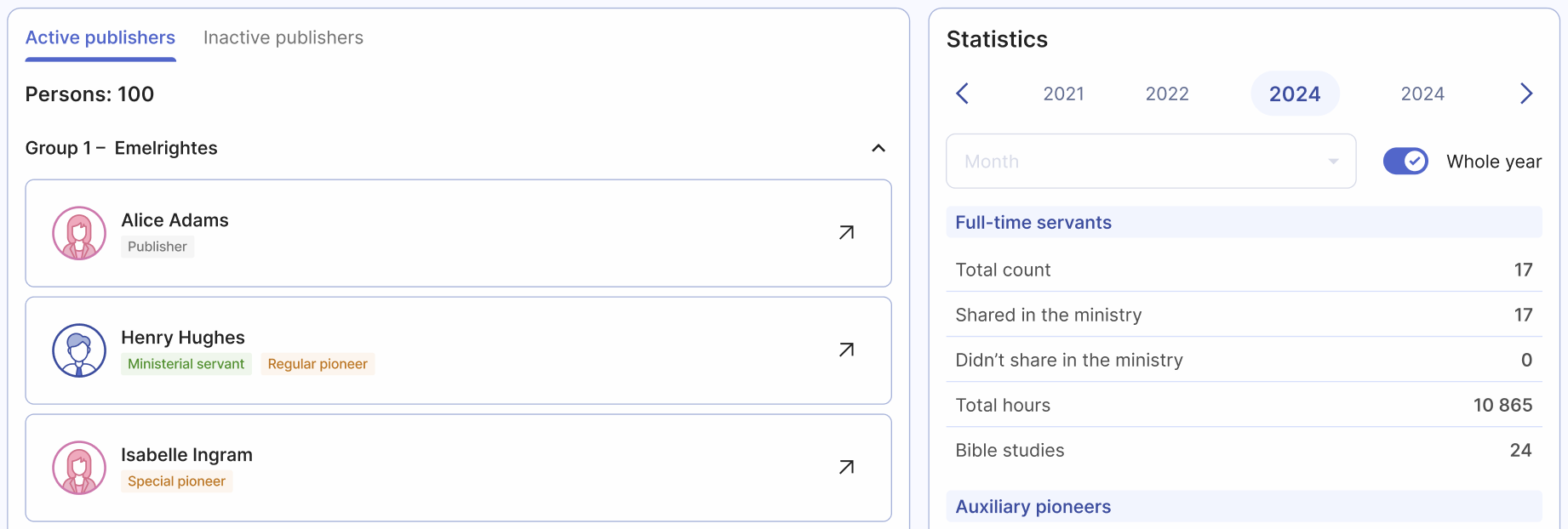Toggle the Whole year switch
Screen dimensions: 1568x529
[x=1405, y=161]
